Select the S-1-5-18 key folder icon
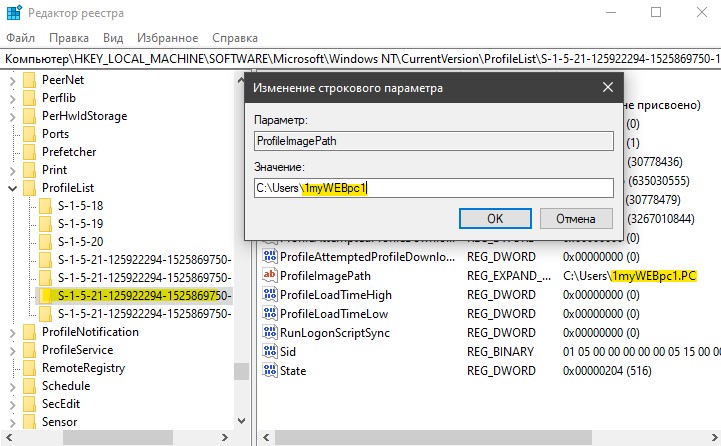 pyautogui.click(x=46, y=206)
